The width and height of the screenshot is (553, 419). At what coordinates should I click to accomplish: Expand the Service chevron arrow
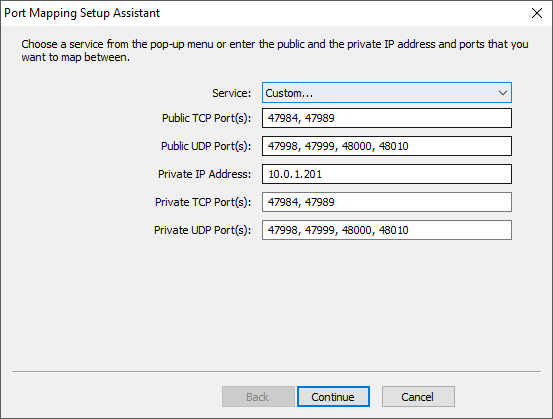click(x=503, y=93)
